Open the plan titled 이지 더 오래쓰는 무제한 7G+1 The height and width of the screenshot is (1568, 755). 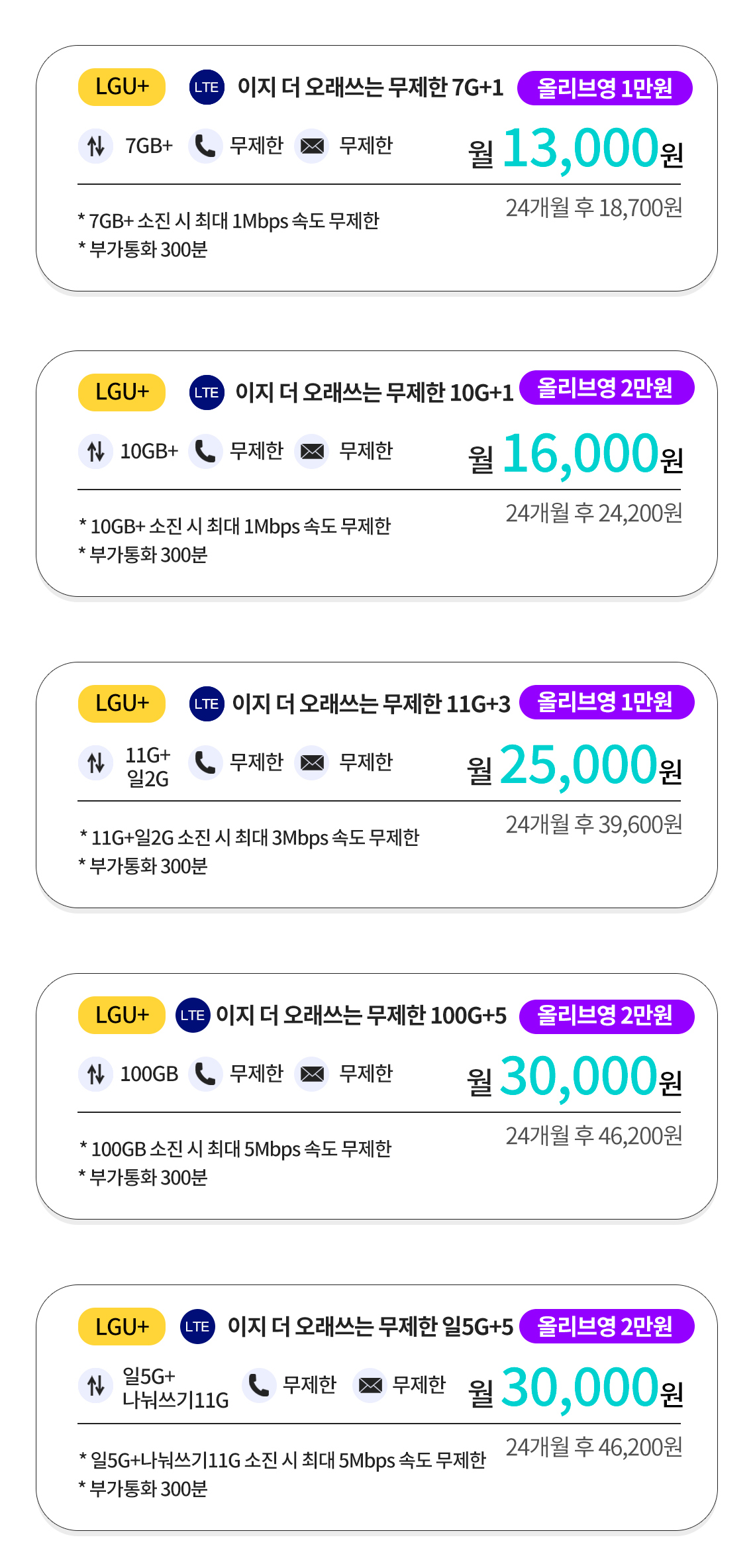pyautogui.click(x=371, y=87)
